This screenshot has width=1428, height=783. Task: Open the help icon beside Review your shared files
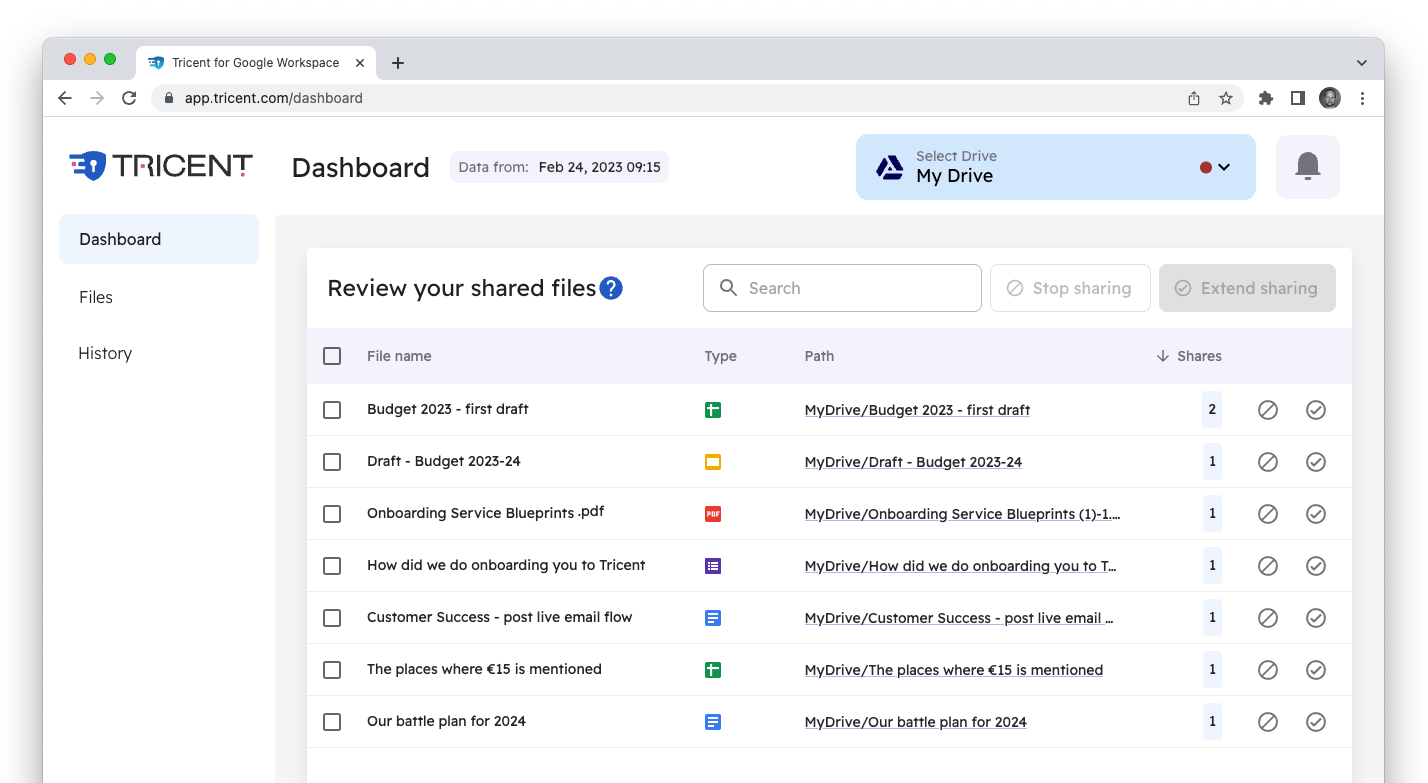pos(611,288)
